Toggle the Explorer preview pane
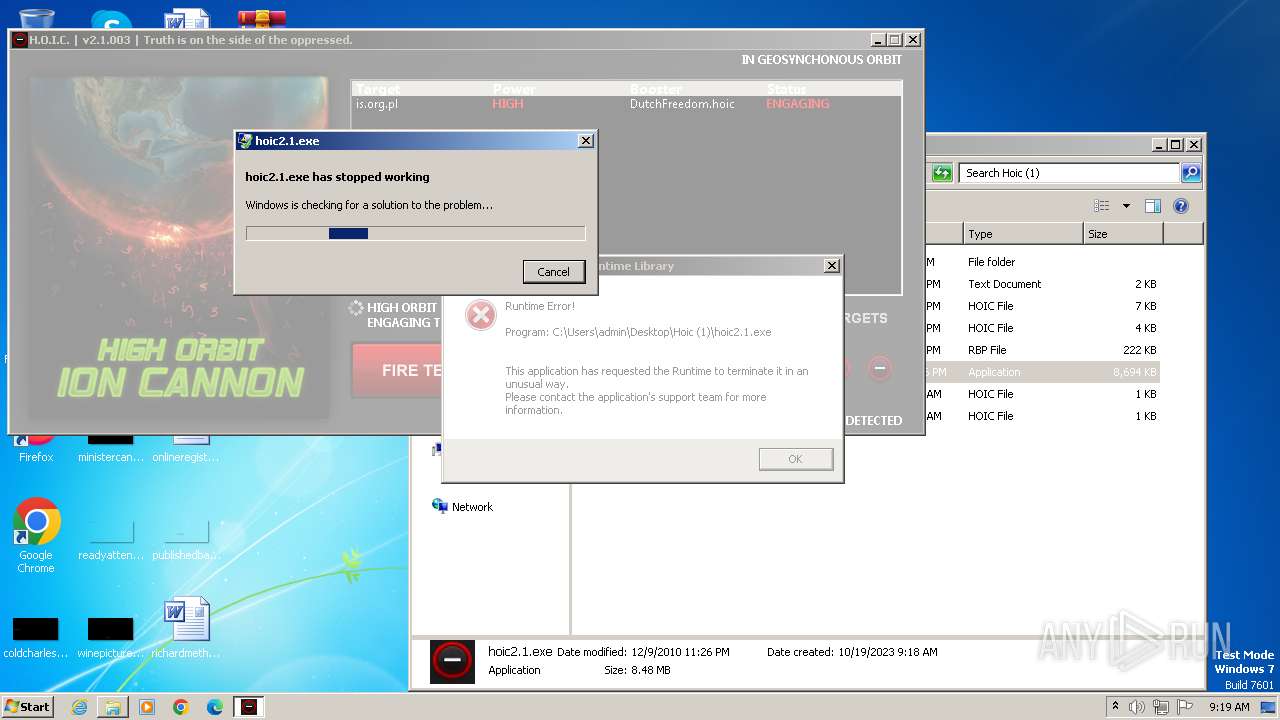 coord(1153,206)
